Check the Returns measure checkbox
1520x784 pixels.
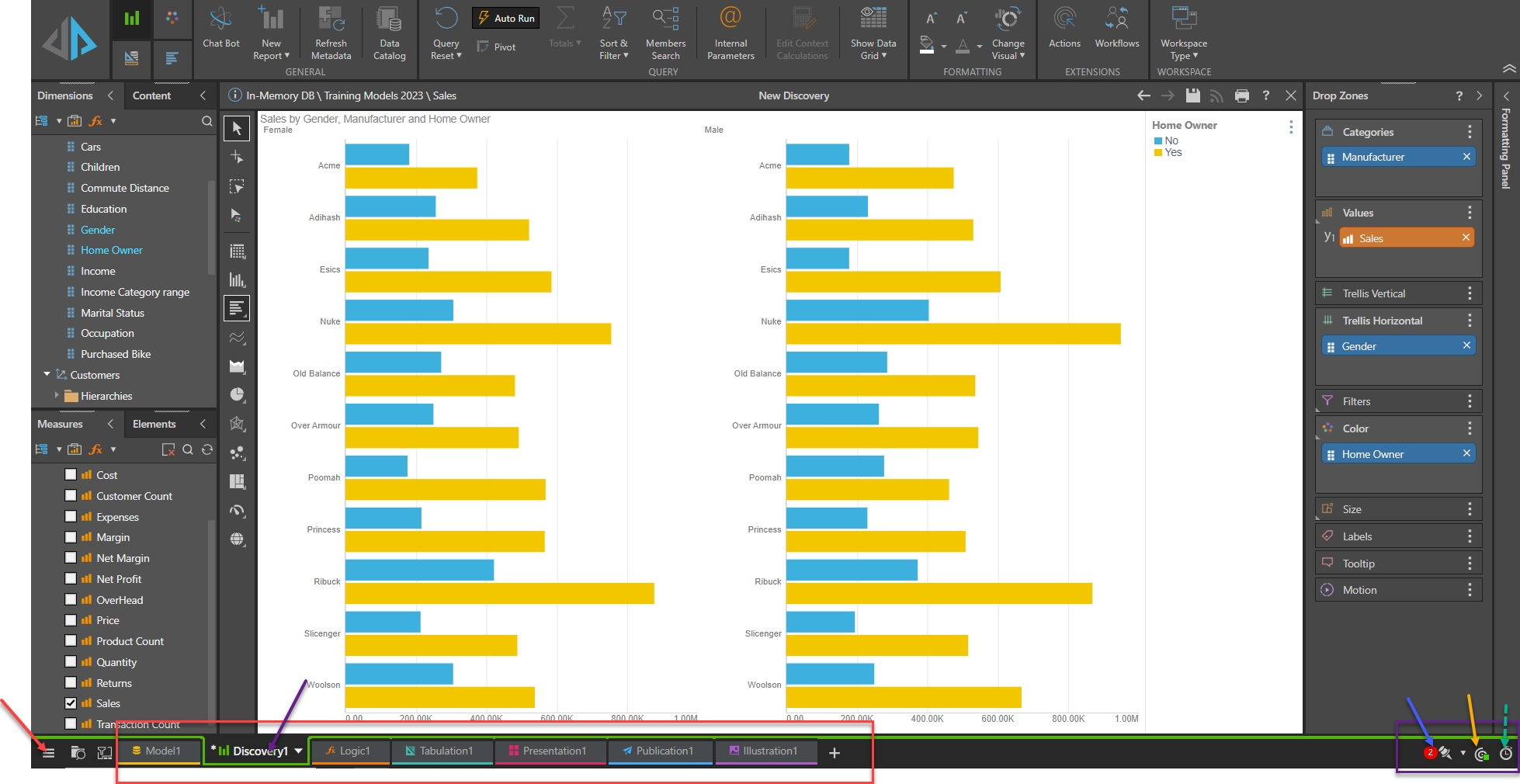click(71, 683)
